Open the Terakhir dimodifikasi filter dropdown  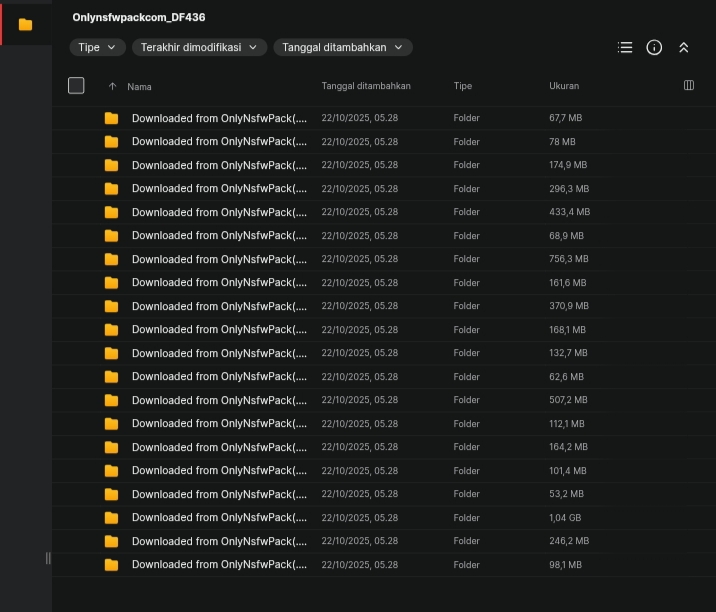200,47
